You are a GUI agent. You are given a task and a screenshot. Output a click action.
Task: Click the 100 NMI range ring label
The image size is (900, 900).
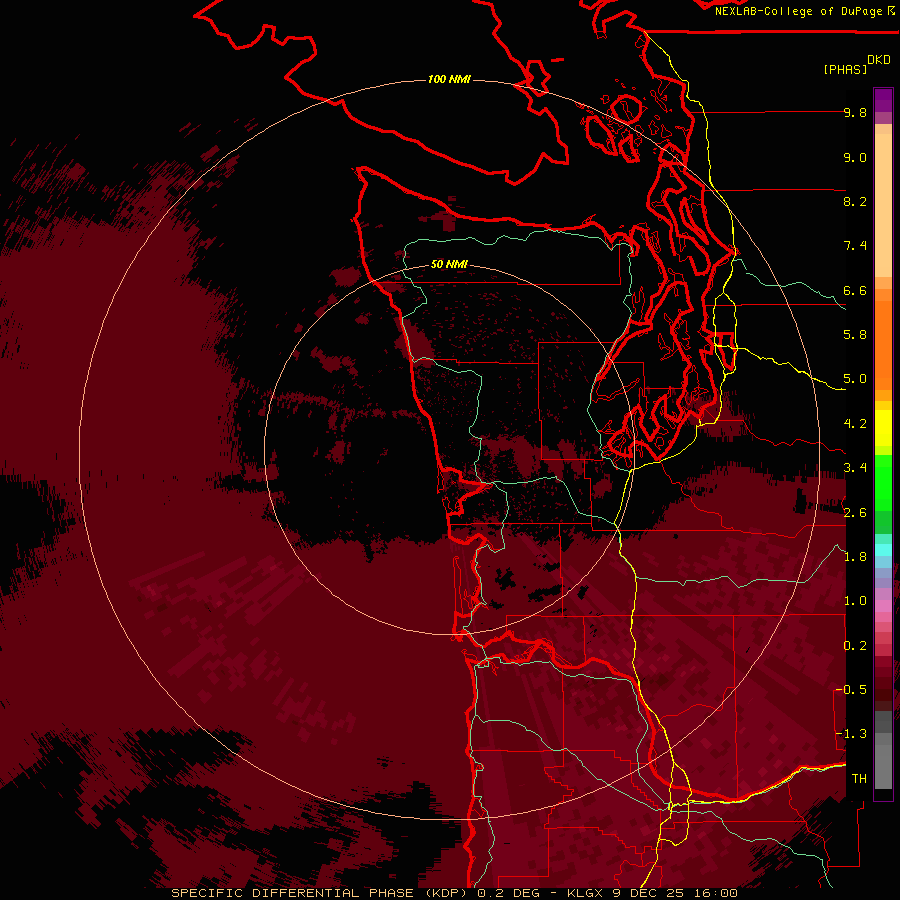[x=449, y=79]
